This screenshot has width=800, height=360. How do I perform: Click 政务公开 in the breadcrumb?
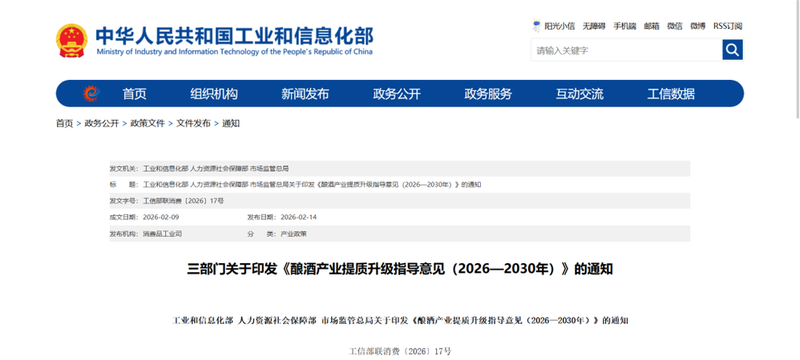102,123
